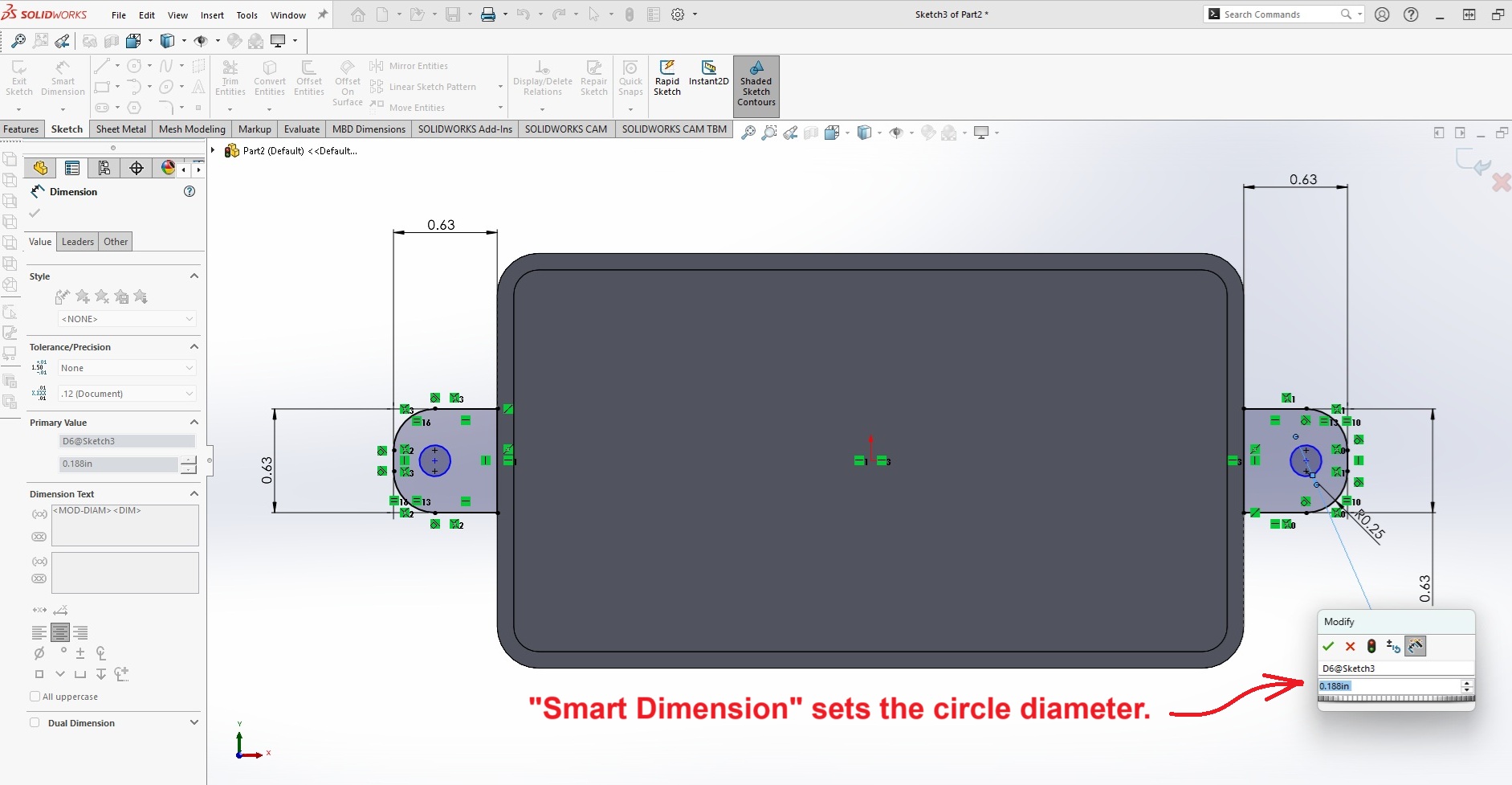
Task: Open the Style <NONE> dropdown
Action: point(127,319)
